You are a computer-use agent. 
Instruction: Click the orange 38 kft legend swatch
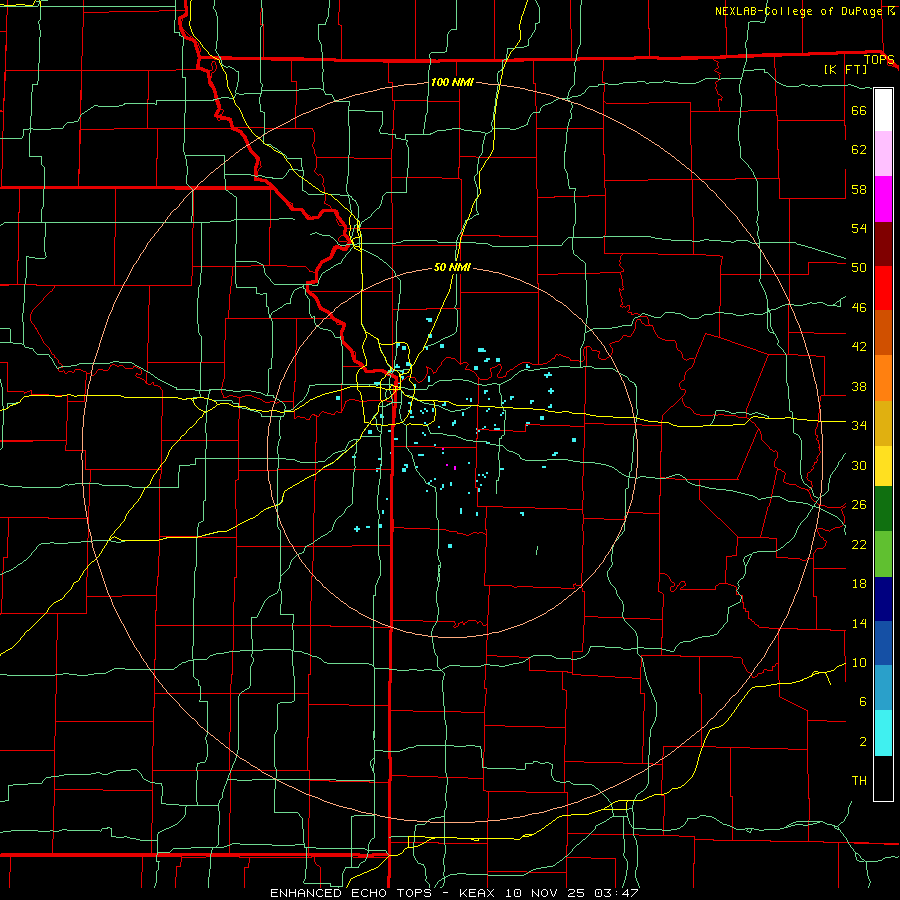coord(883,378)
